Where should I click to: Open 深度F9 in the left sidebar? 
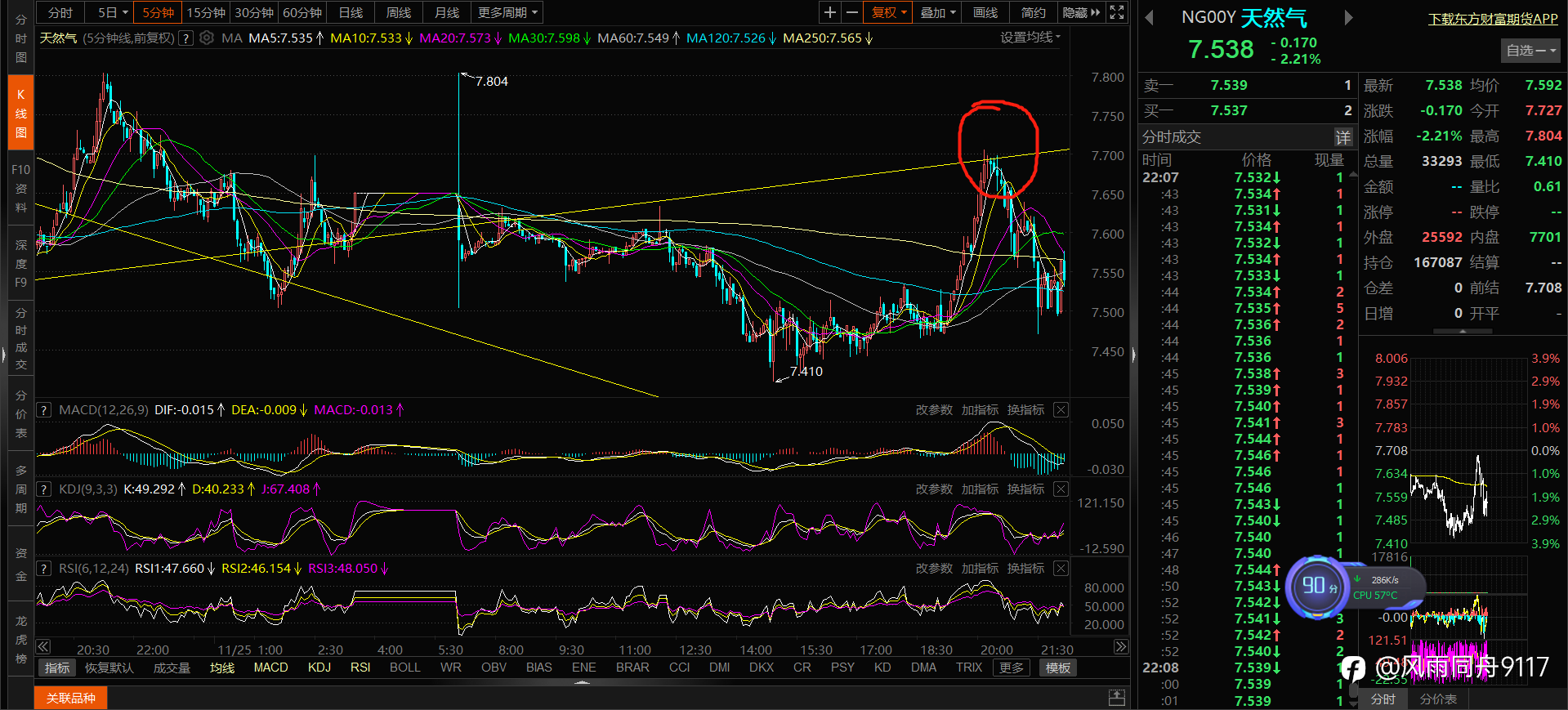(21, 263)
